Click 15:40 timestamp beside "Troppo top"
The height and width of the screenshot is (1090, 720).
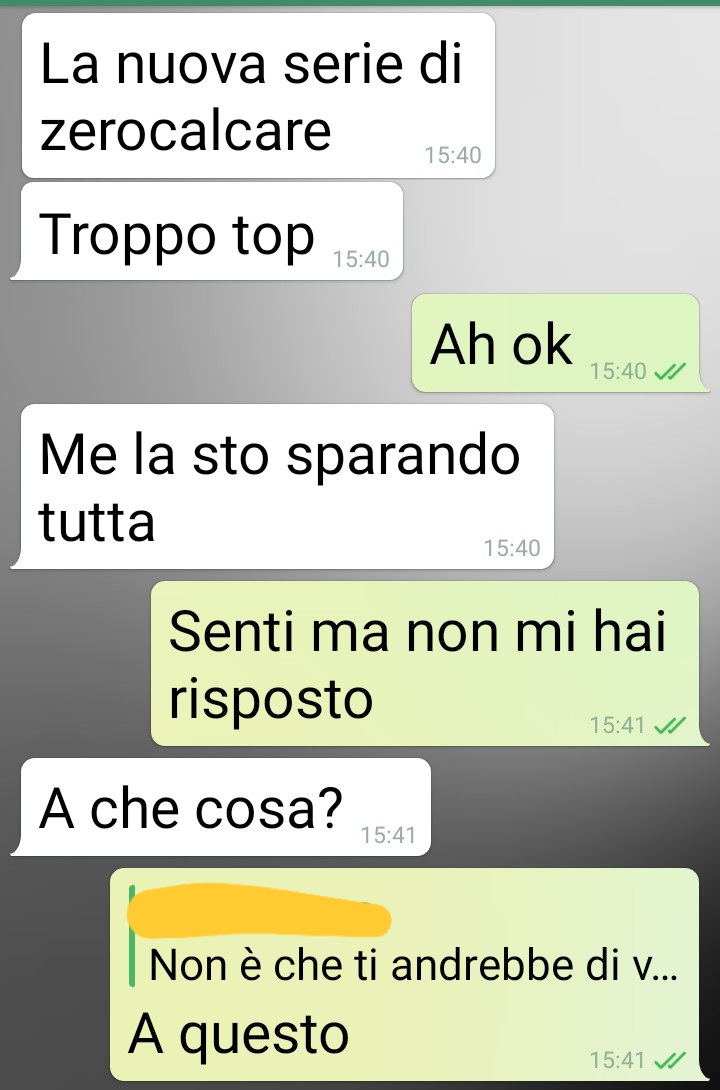(x=361, y=259)
